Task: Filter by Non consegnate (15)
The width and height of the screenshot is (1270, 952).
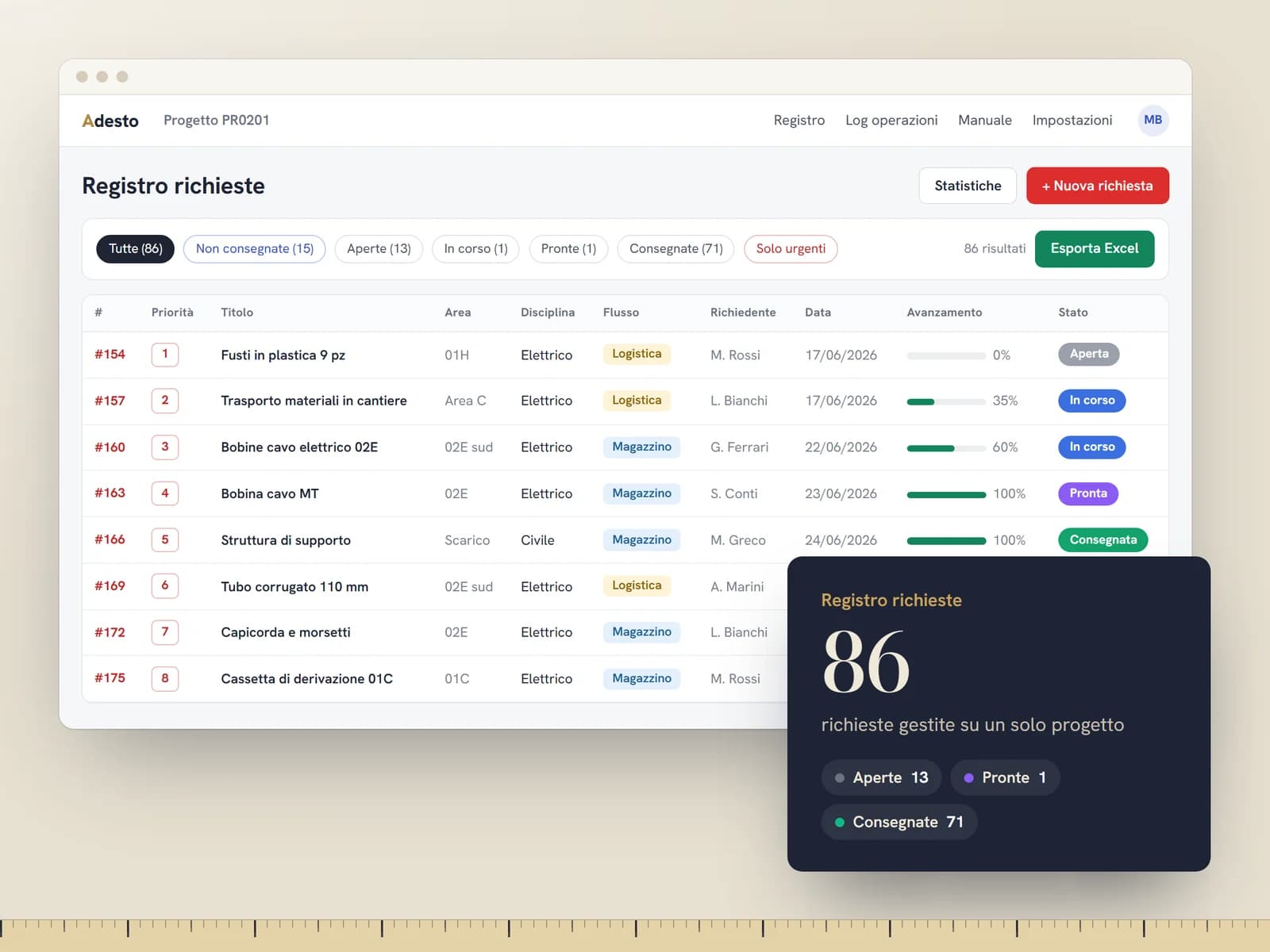Action: coord(254,248)
